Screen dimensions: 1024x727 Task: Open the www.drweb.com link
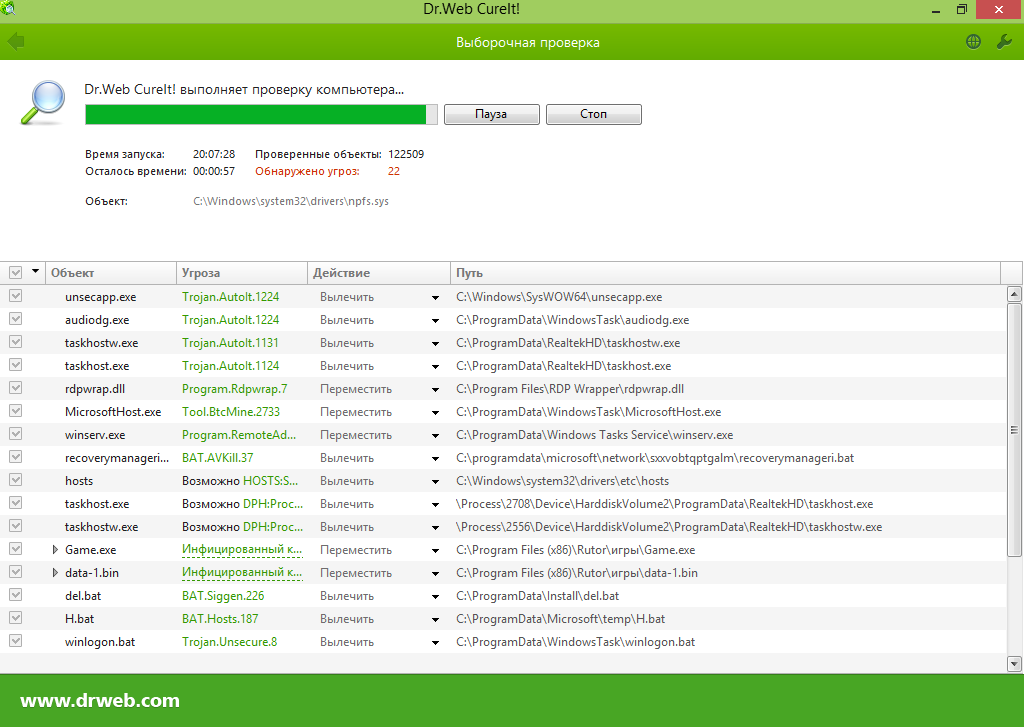coord(100,700)
